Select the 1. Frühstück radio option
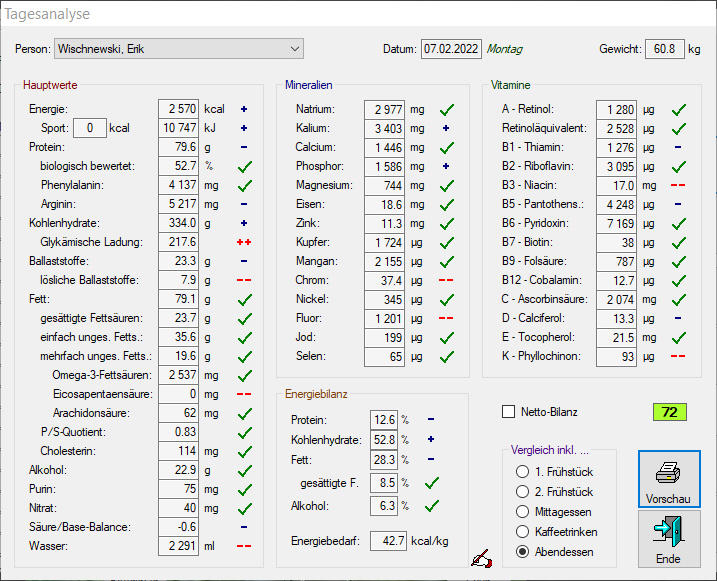717x581 pixels. point(521,472)
